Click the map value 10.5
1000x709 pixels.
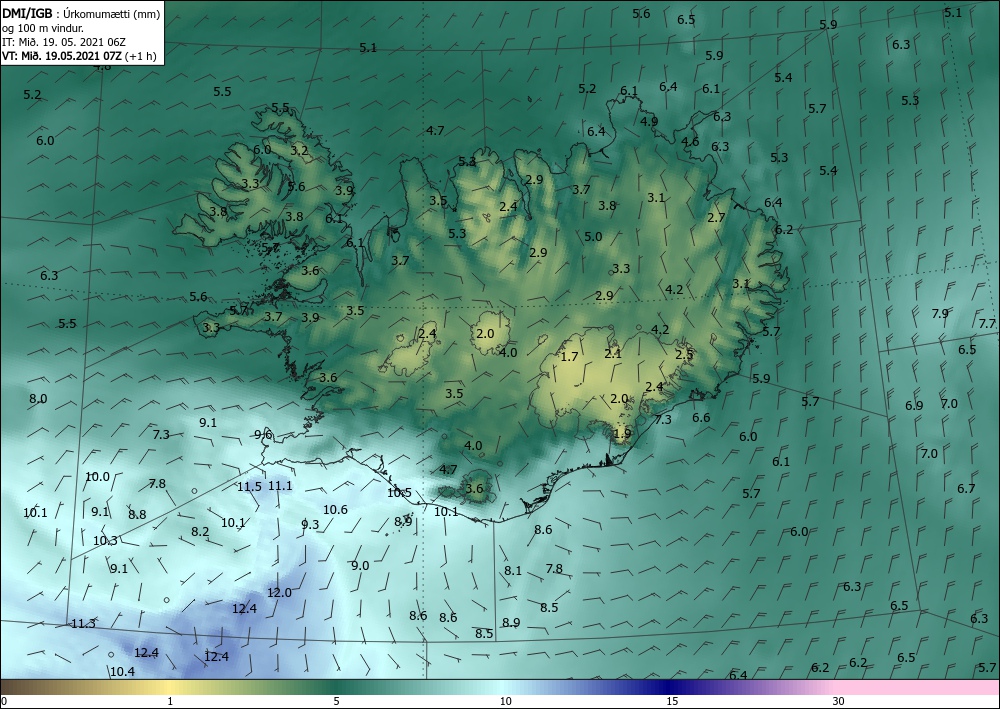point(399,492)
